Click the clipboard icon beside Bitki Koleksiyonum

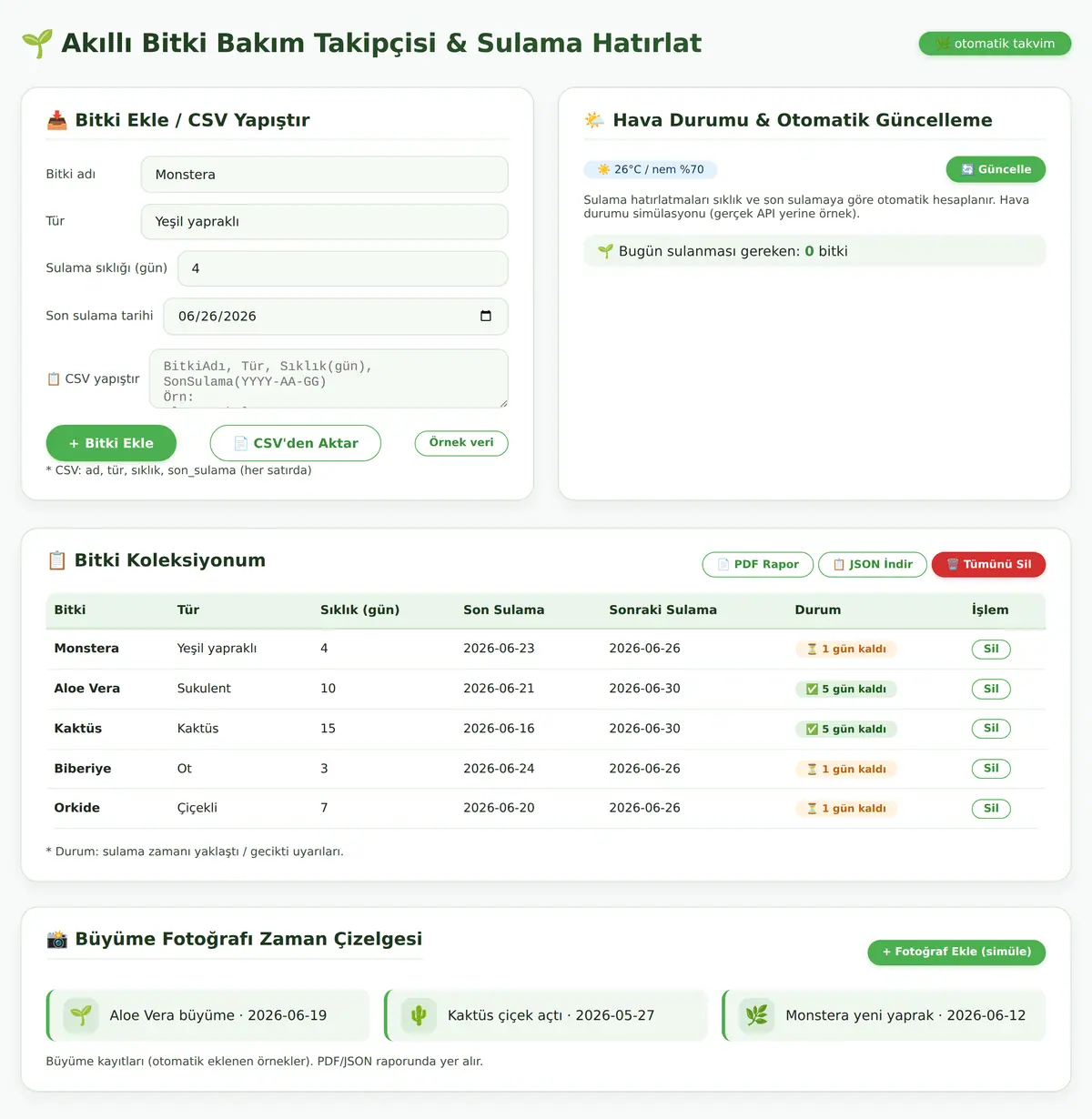pos(56,560)
